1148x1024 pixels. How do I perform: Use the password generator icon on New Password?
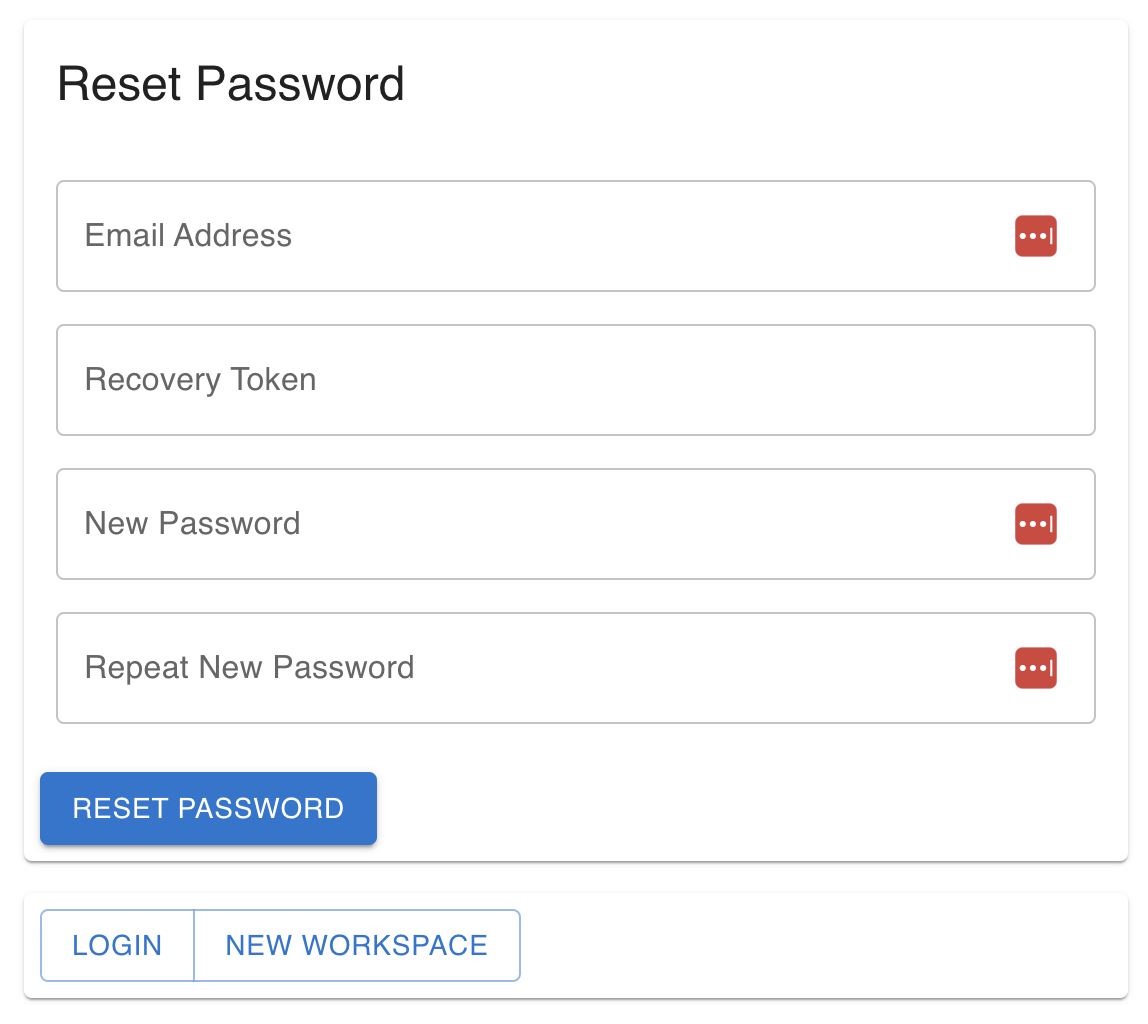click(x=1036, y=524)
